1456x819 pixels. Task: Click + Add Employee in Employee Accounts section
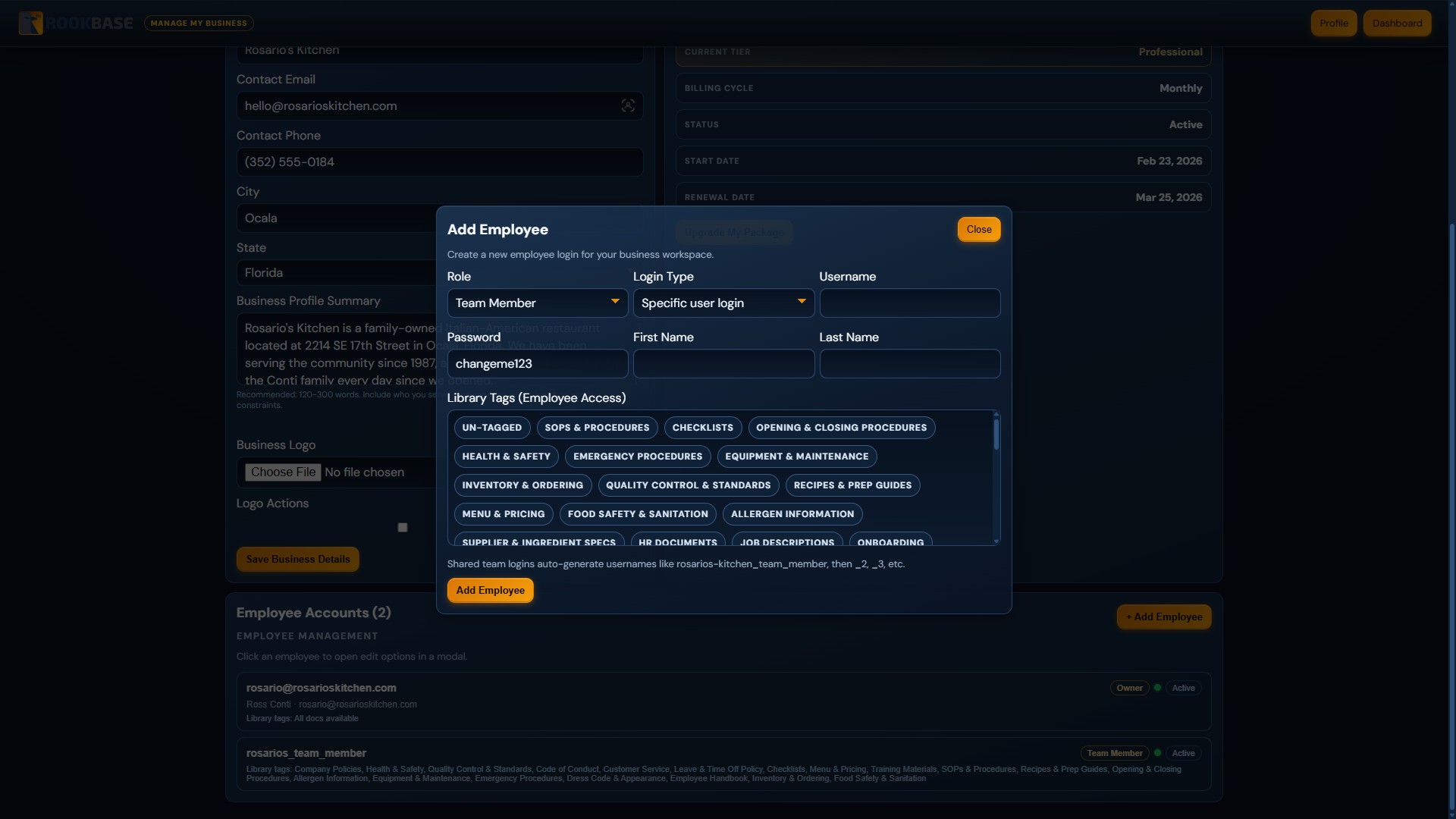pos(1163,617)
